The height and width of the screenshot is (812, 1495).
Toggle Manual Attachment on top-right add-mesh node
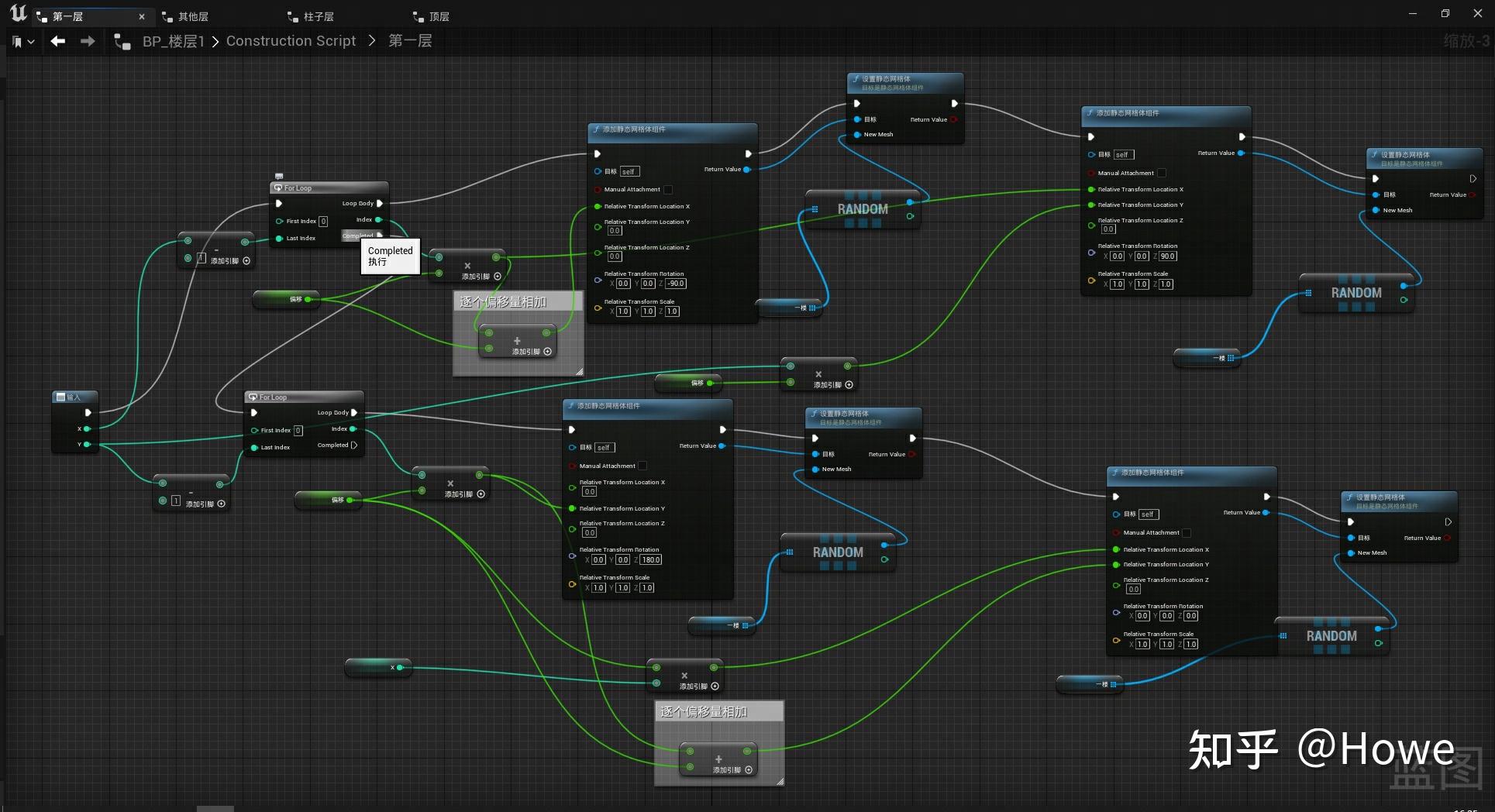1161,173
